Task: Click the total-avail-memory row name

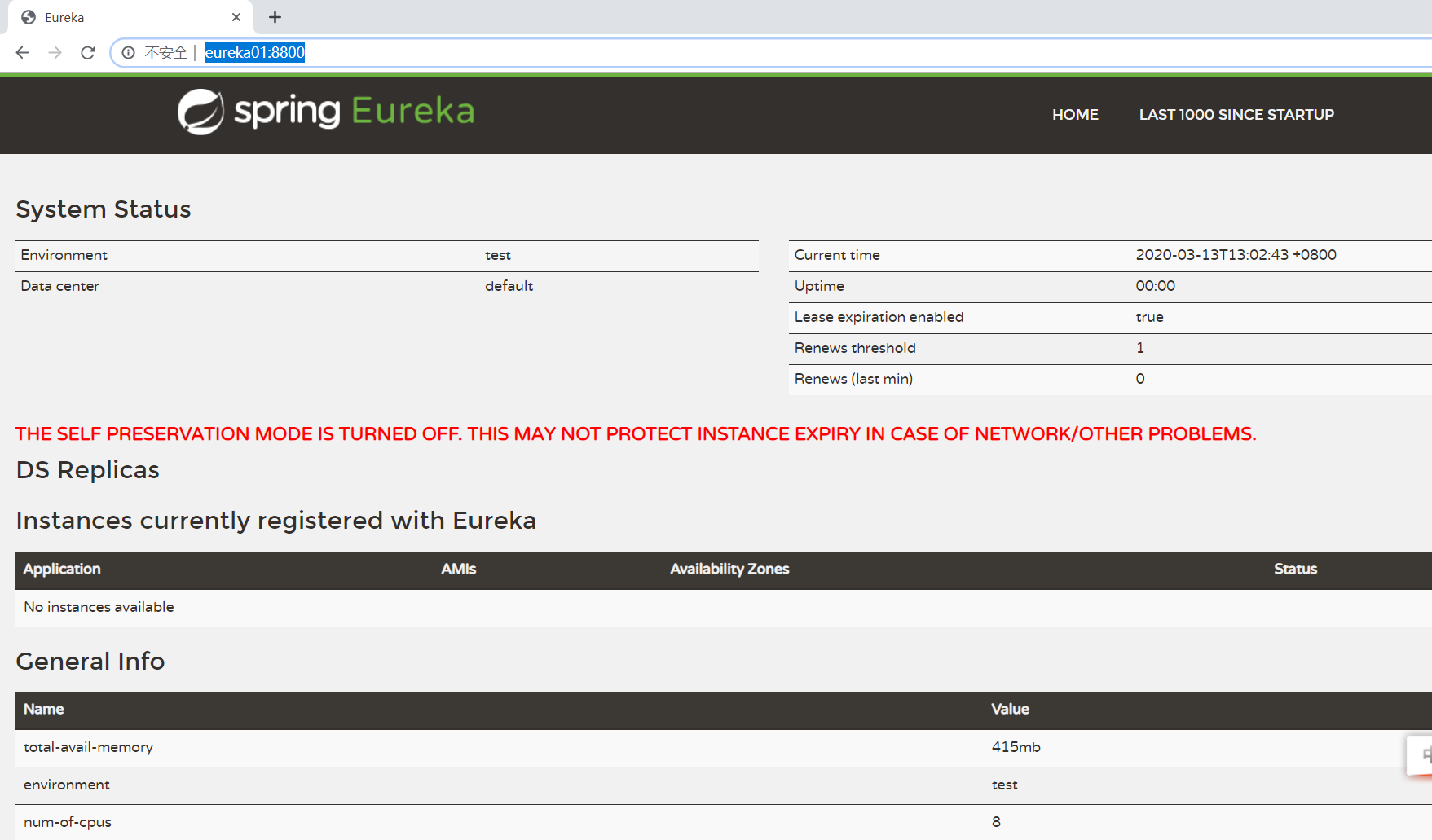Action: [x=88, y=747]
